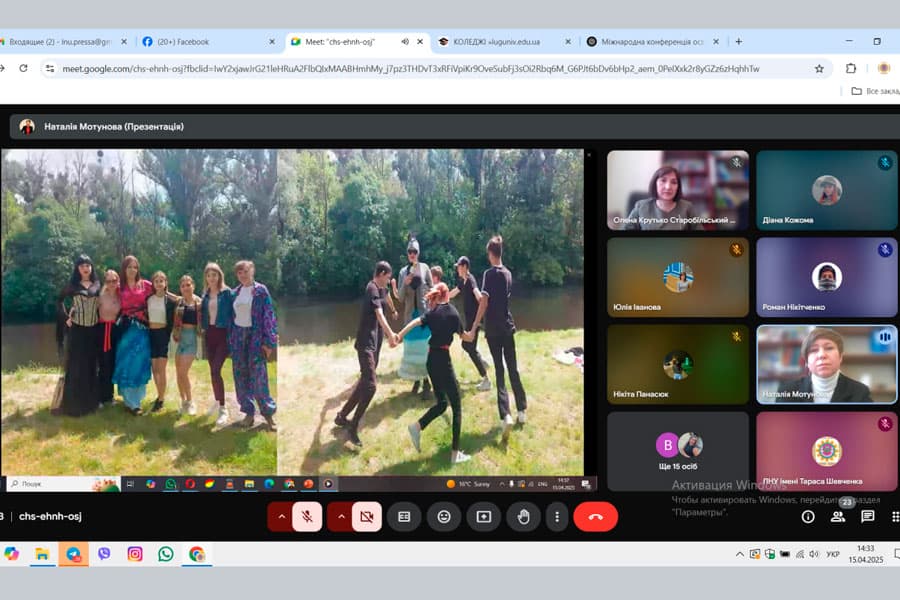Open Chrome extensions puzzle icon
Viewport: 900px width, 600px height.
851,69
